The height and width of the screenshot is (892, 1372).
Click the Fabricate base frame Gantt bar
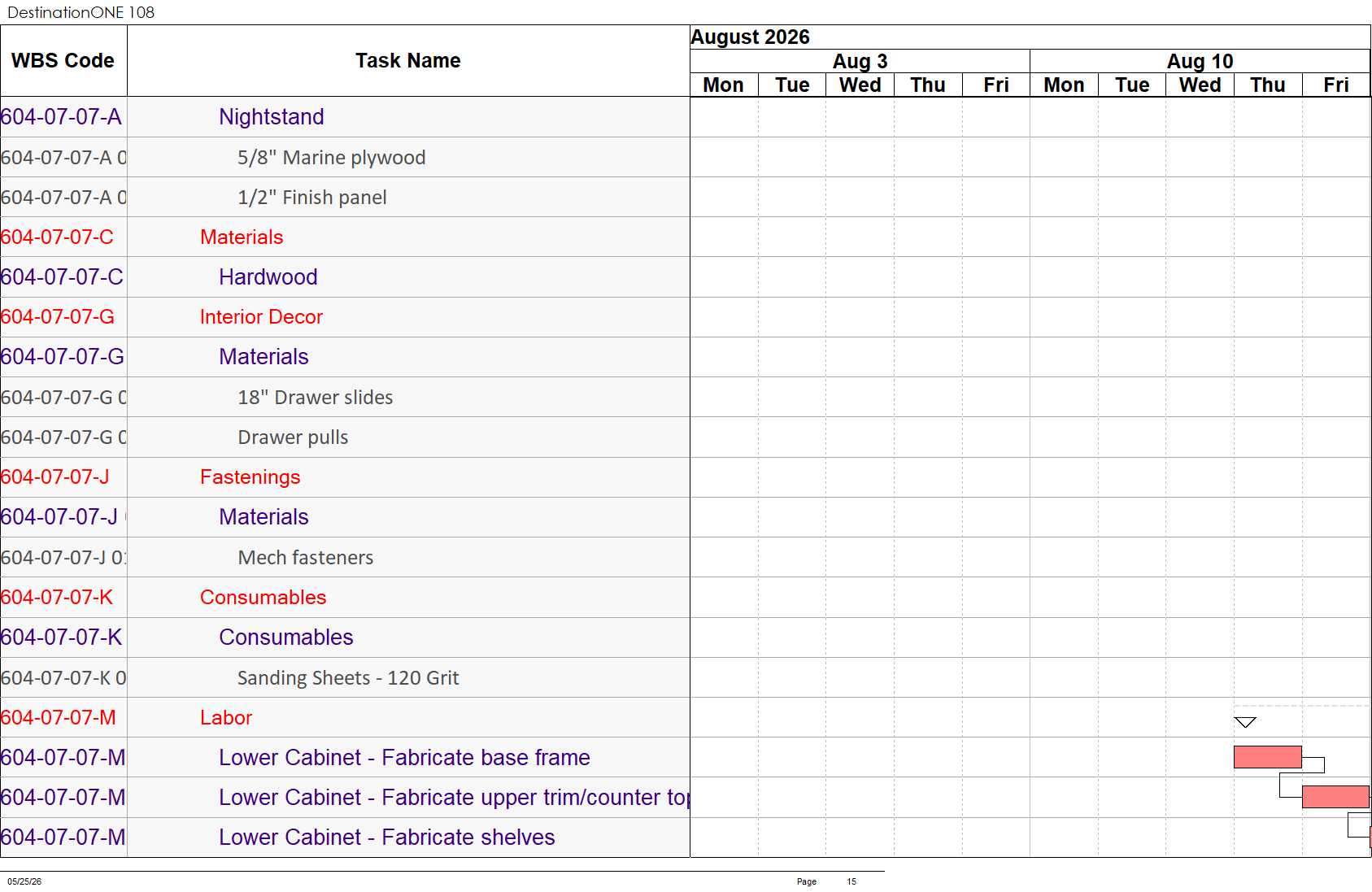point(1268,757)
